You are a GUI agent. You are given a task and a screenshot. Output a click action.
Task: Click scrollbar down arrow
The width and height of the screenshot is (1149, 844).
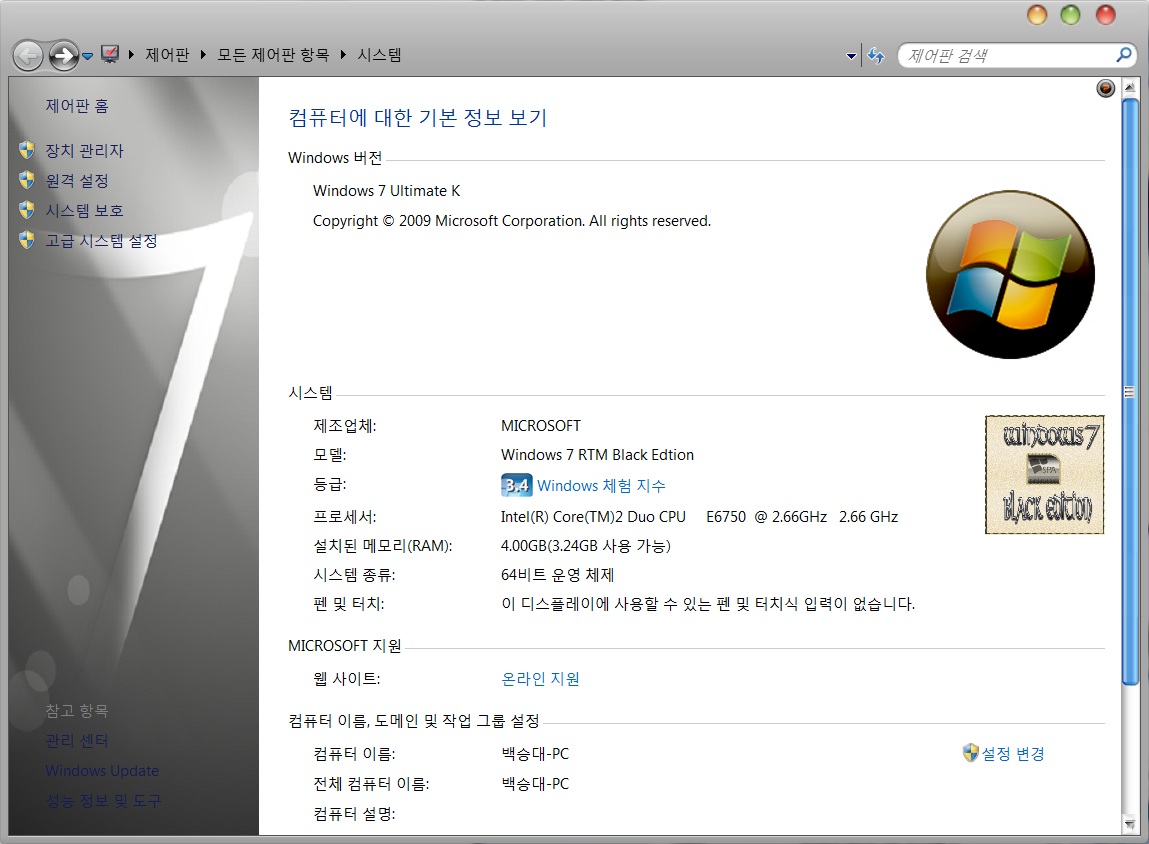tap(1129, 824)
